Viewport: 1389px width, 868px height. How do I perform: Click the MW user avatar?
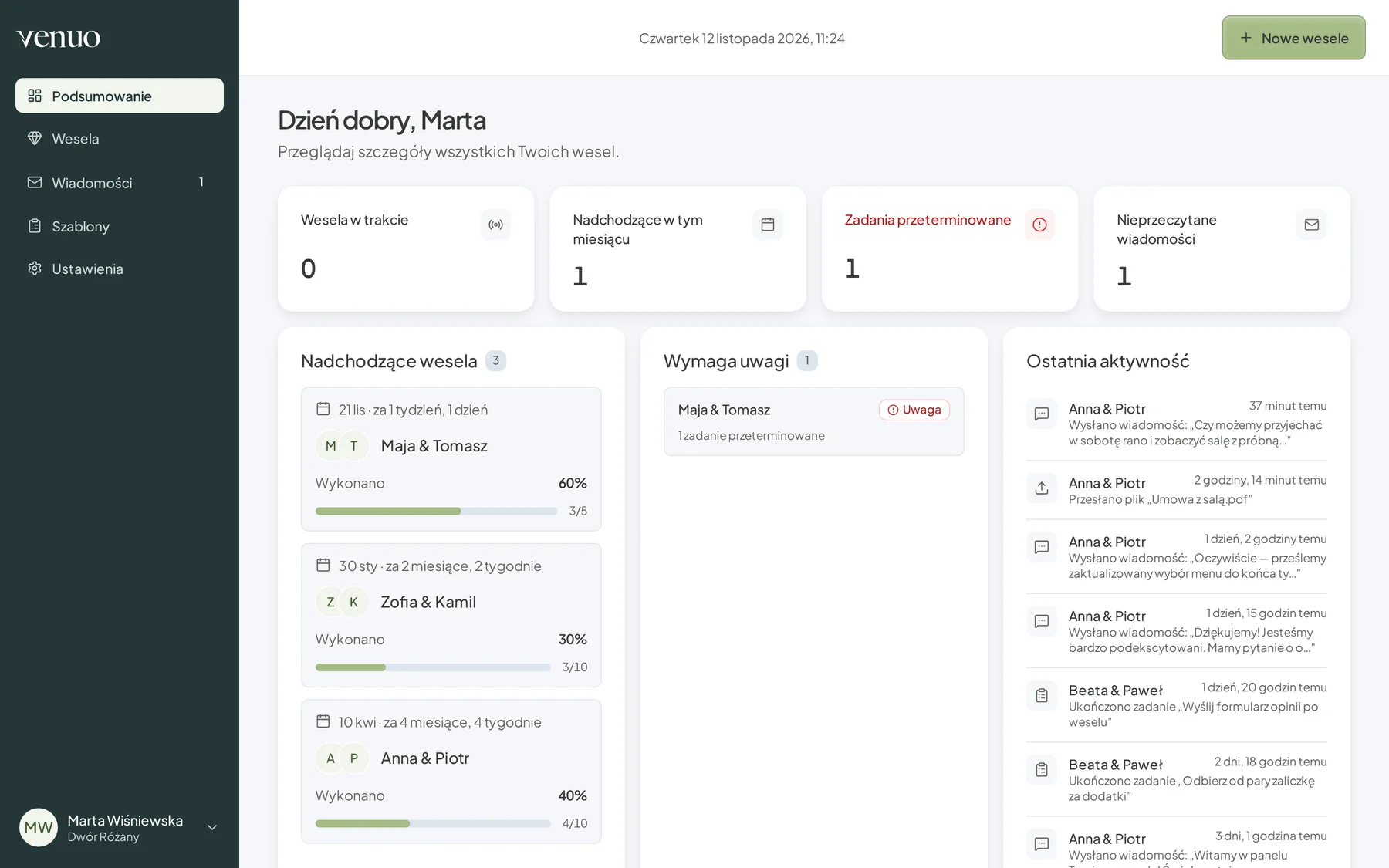click(39, 827)
